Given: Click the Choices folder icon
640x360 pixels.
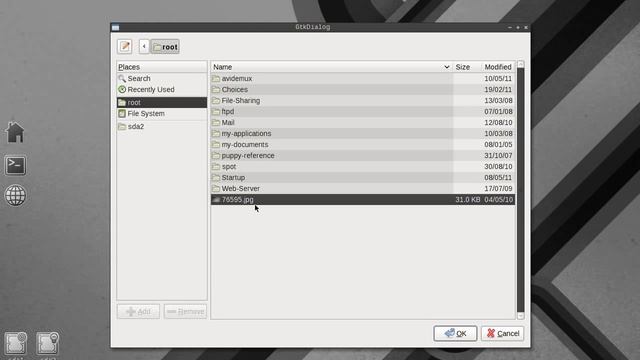Looking at the screenshot, I should click(216, 89).
